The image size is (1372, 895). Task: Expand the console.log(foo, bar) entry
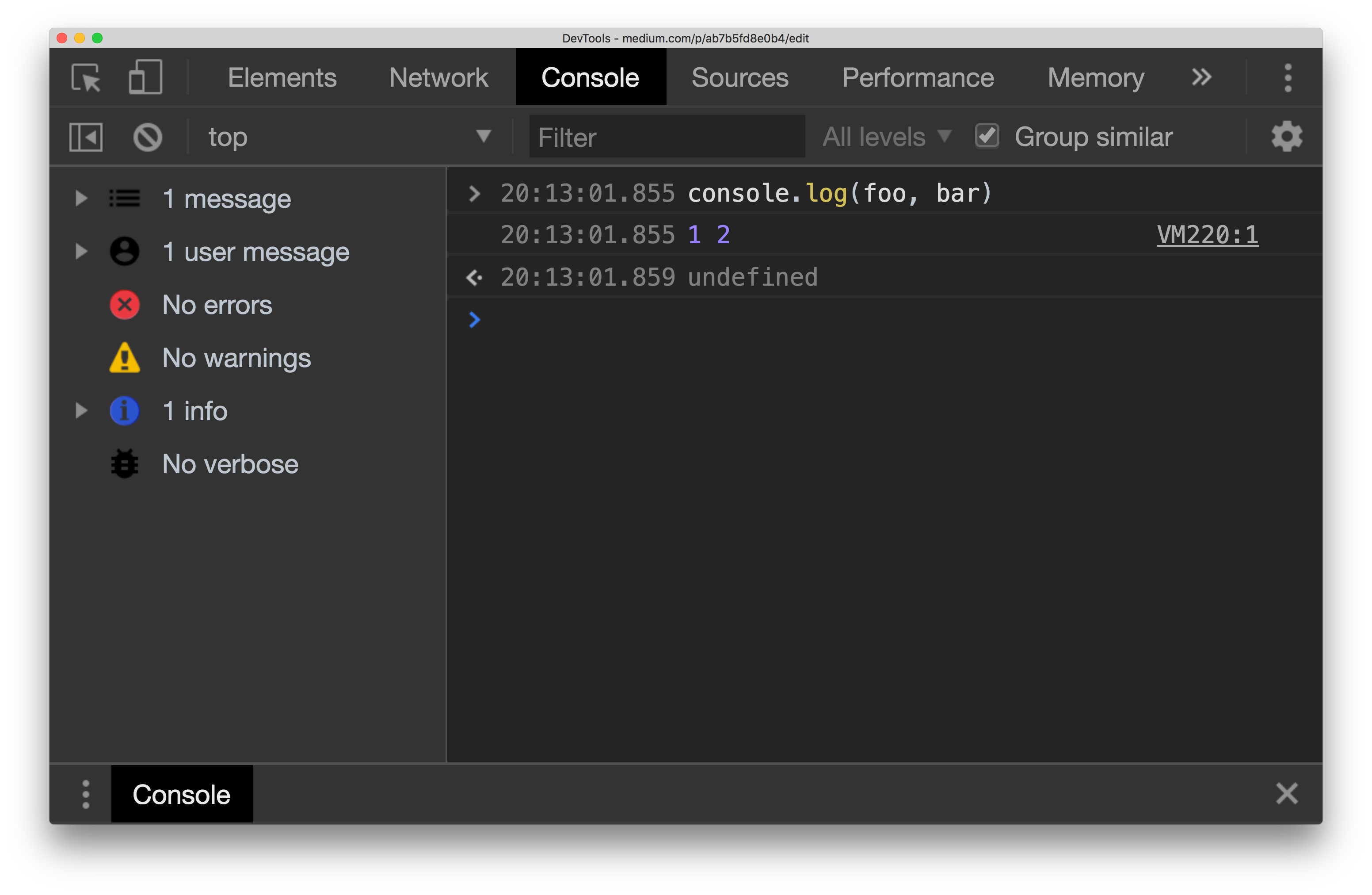[474, 193]
